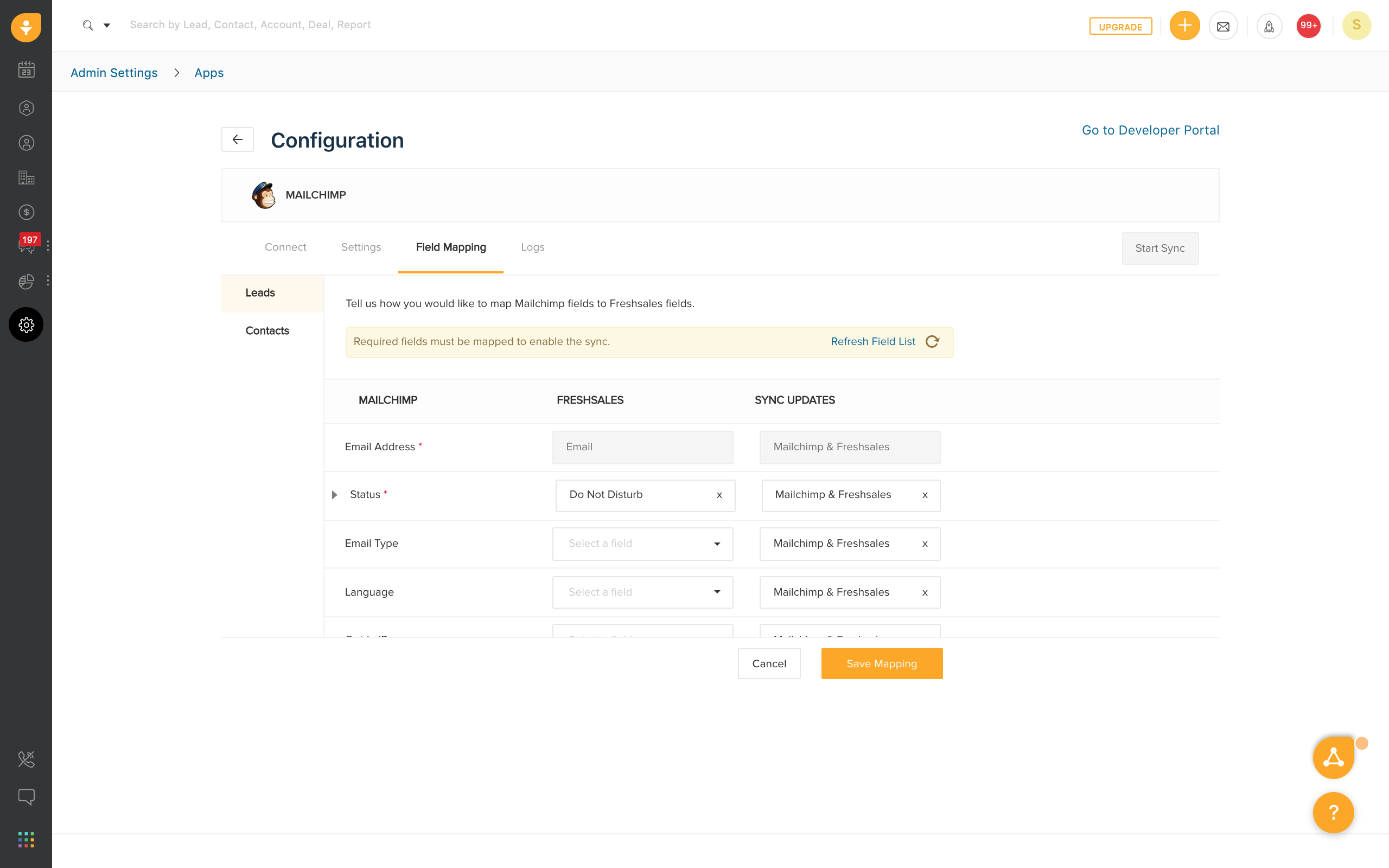Click disabled Email Address sync updates box
The image size is (1389, 868).
click(x=850, y=447)
